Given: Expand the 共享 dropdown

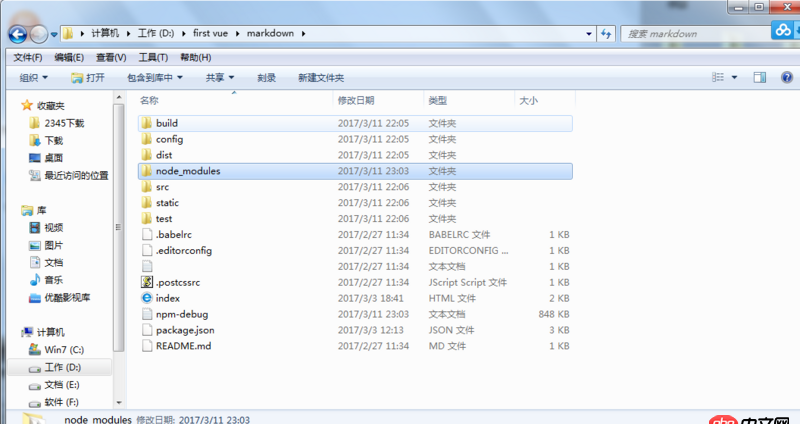Looking at the screenshot, I should point(220,78).
